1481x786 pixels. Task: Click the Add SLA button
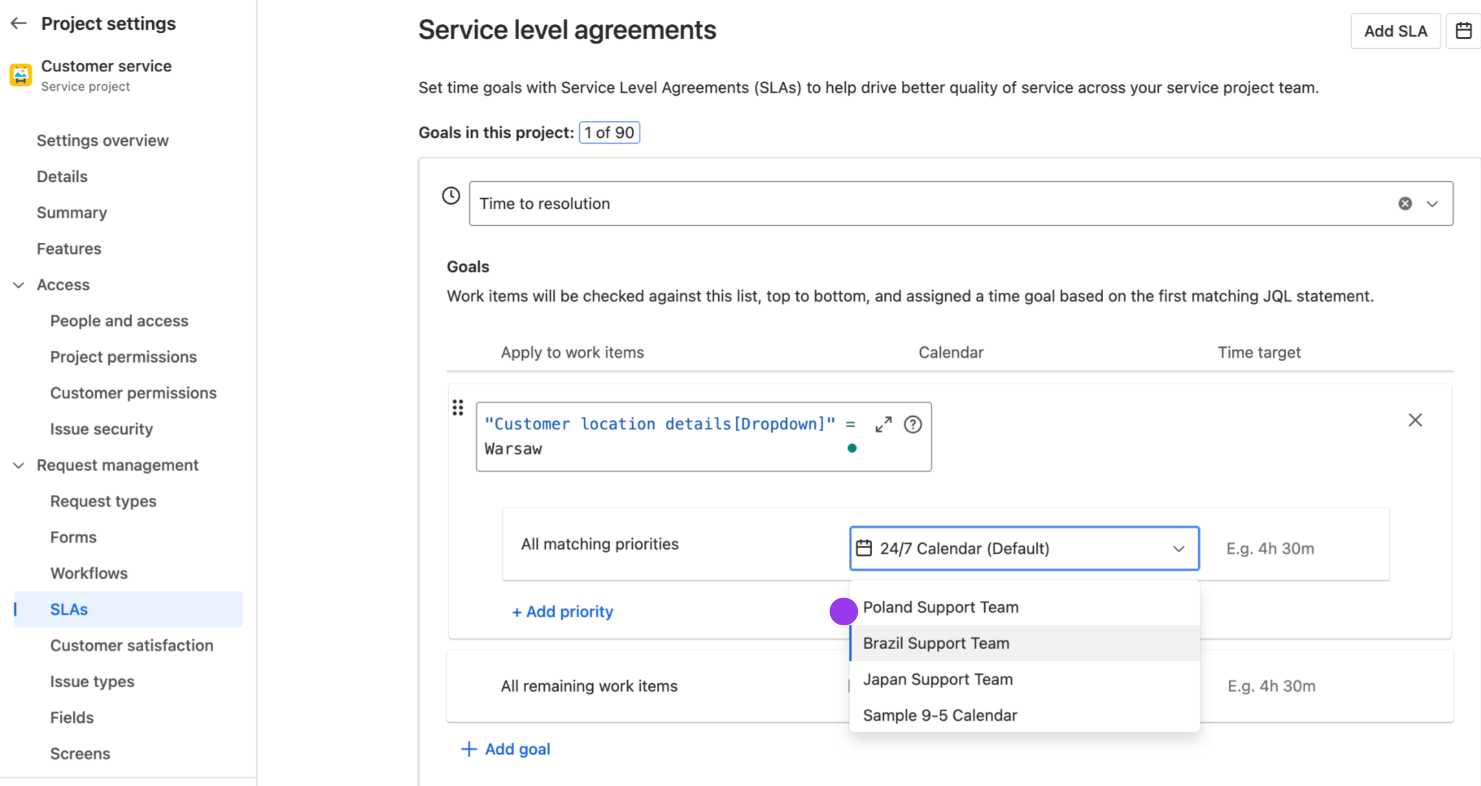(1395, 31)
